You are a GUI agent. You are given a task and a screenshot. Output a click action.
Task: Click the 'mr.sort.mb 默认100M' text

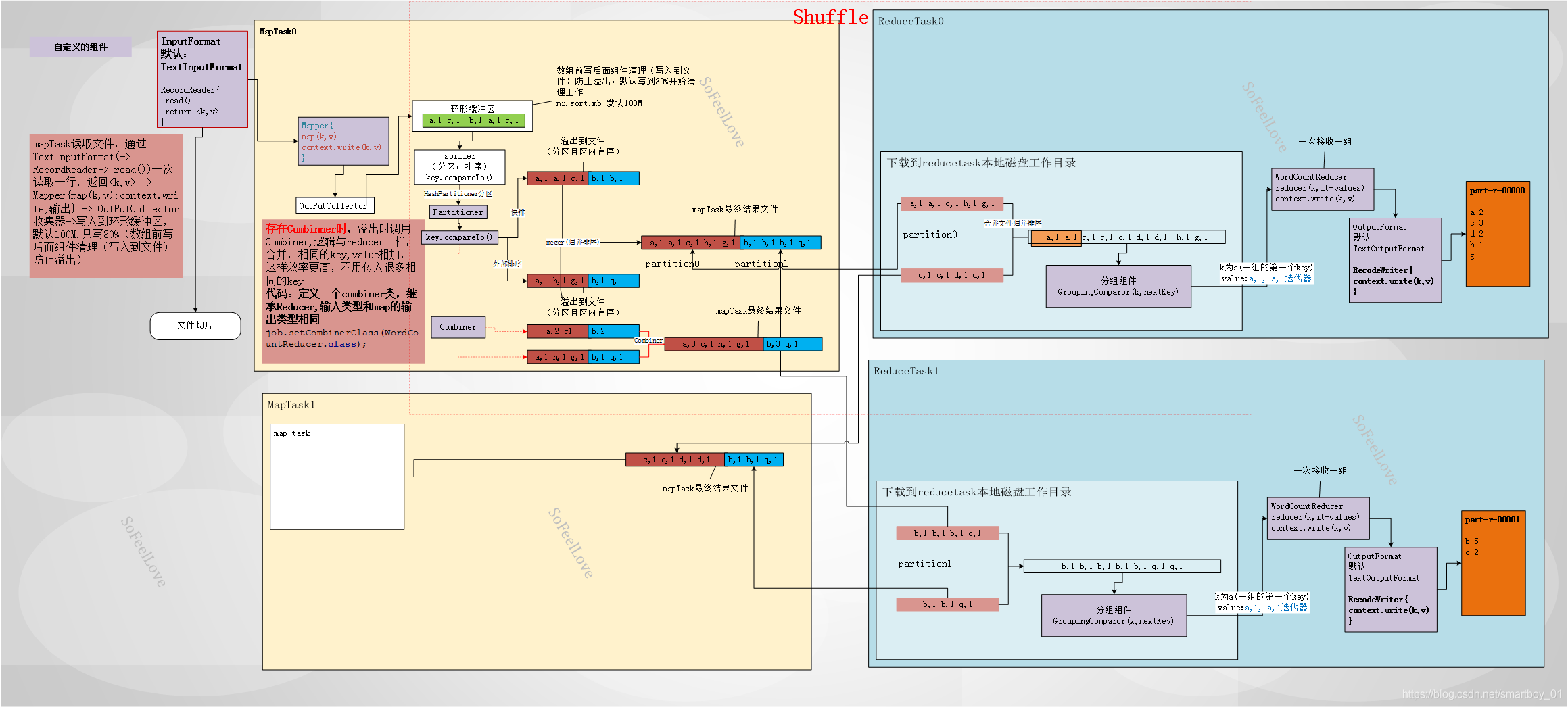[599, 103]
